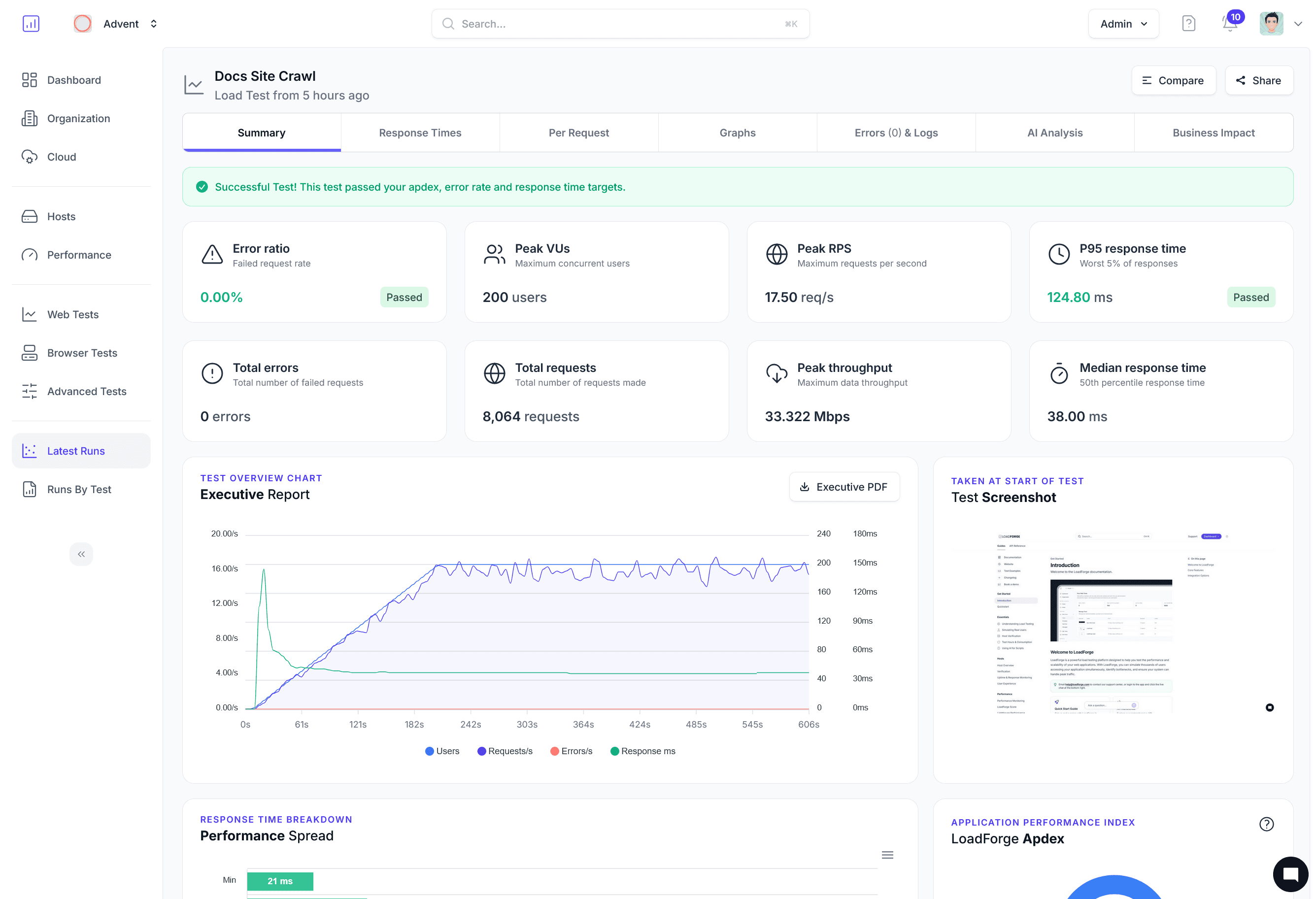The height and width of the screenshot is (899, 1316).
Task: Open the Hosts panel icon
Action: [31, 216]
